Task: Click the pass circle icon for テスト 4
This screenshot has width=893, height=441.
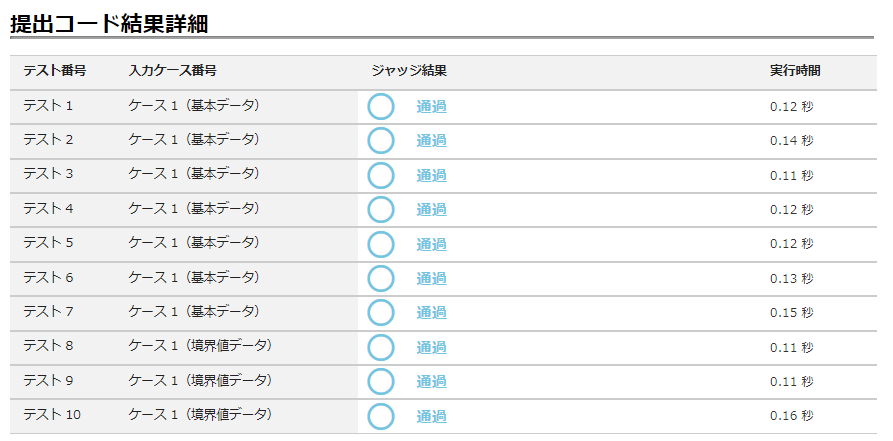Action: (381, 210)
